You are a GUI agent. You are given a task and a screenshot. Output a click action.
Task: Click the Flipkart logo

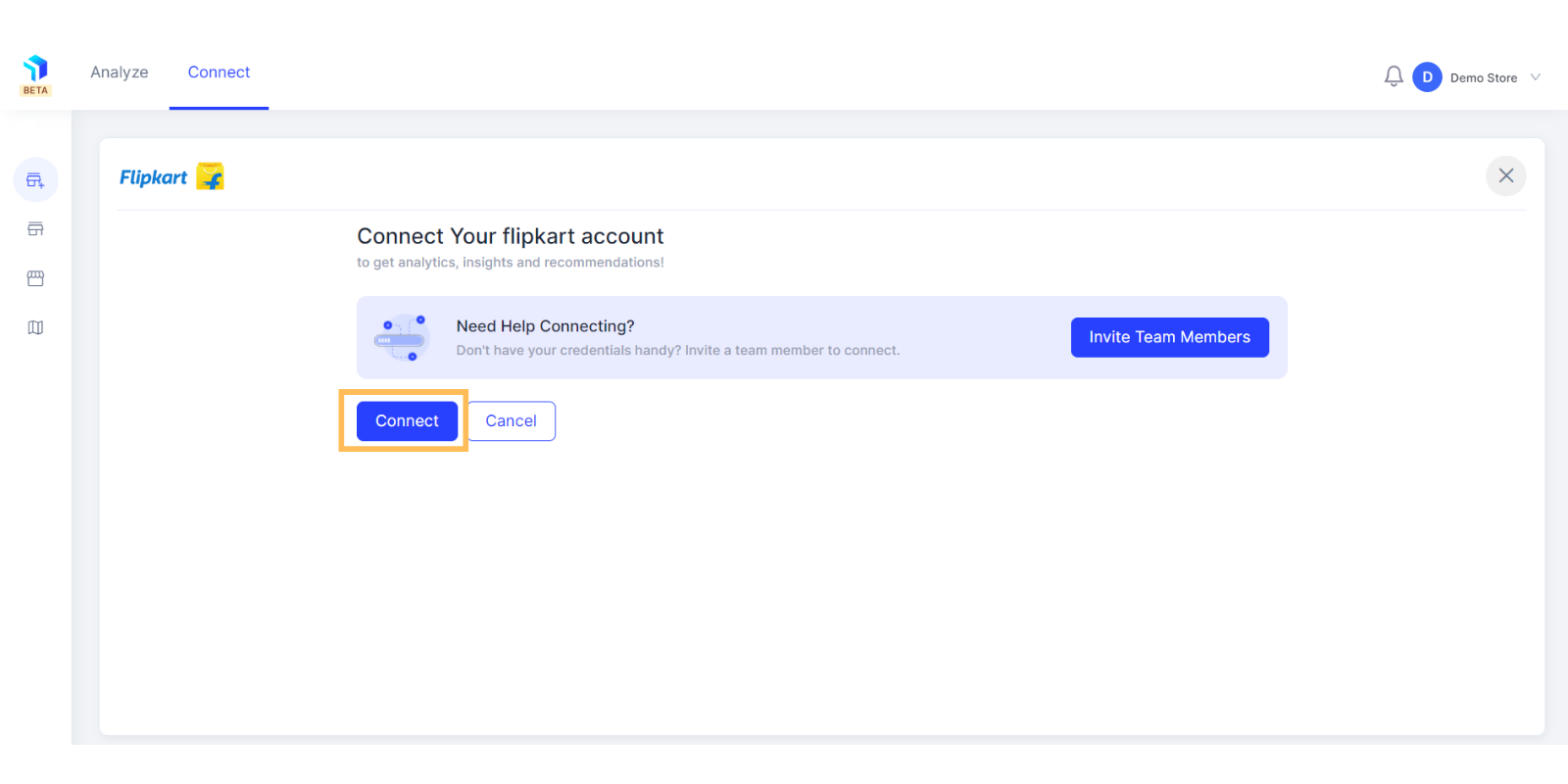pos(171,176)
